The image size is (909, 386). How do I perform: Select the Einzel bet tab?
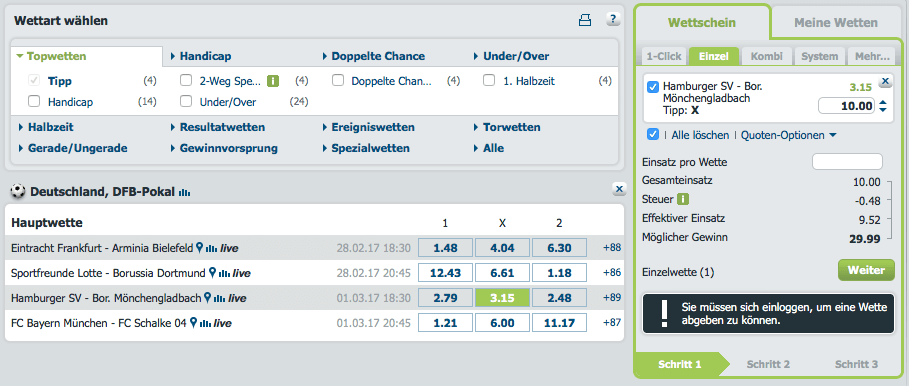pos(714,56)
